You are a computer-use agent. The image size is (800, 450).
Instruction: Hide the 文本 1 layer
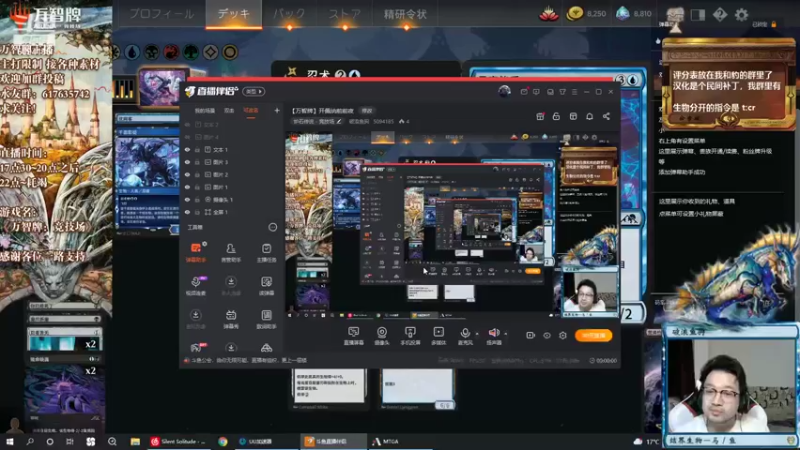pyautogui.click(x=187, y=149)
